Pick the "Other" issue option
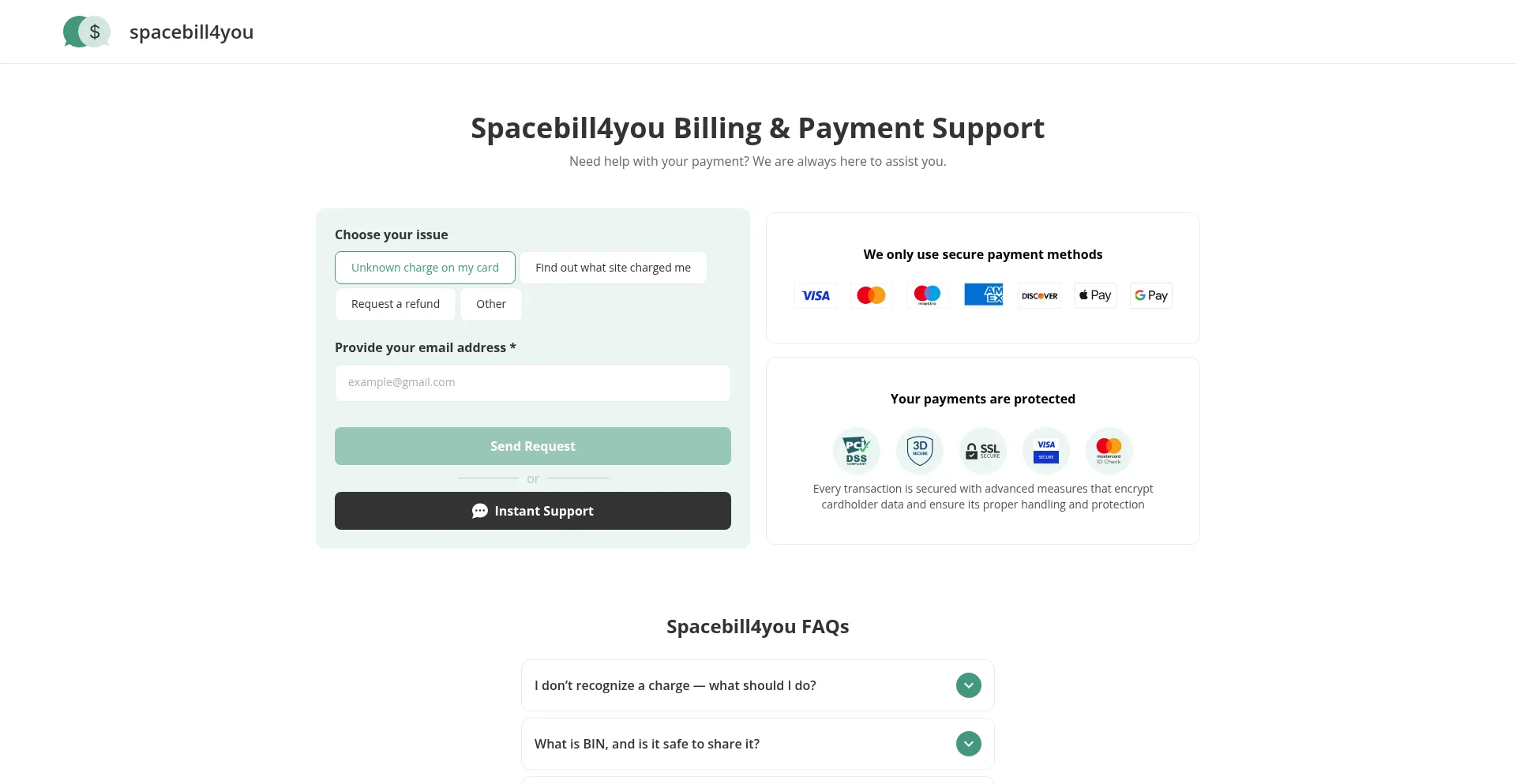This screenshot has height=784, width=1516. (491, 304)
